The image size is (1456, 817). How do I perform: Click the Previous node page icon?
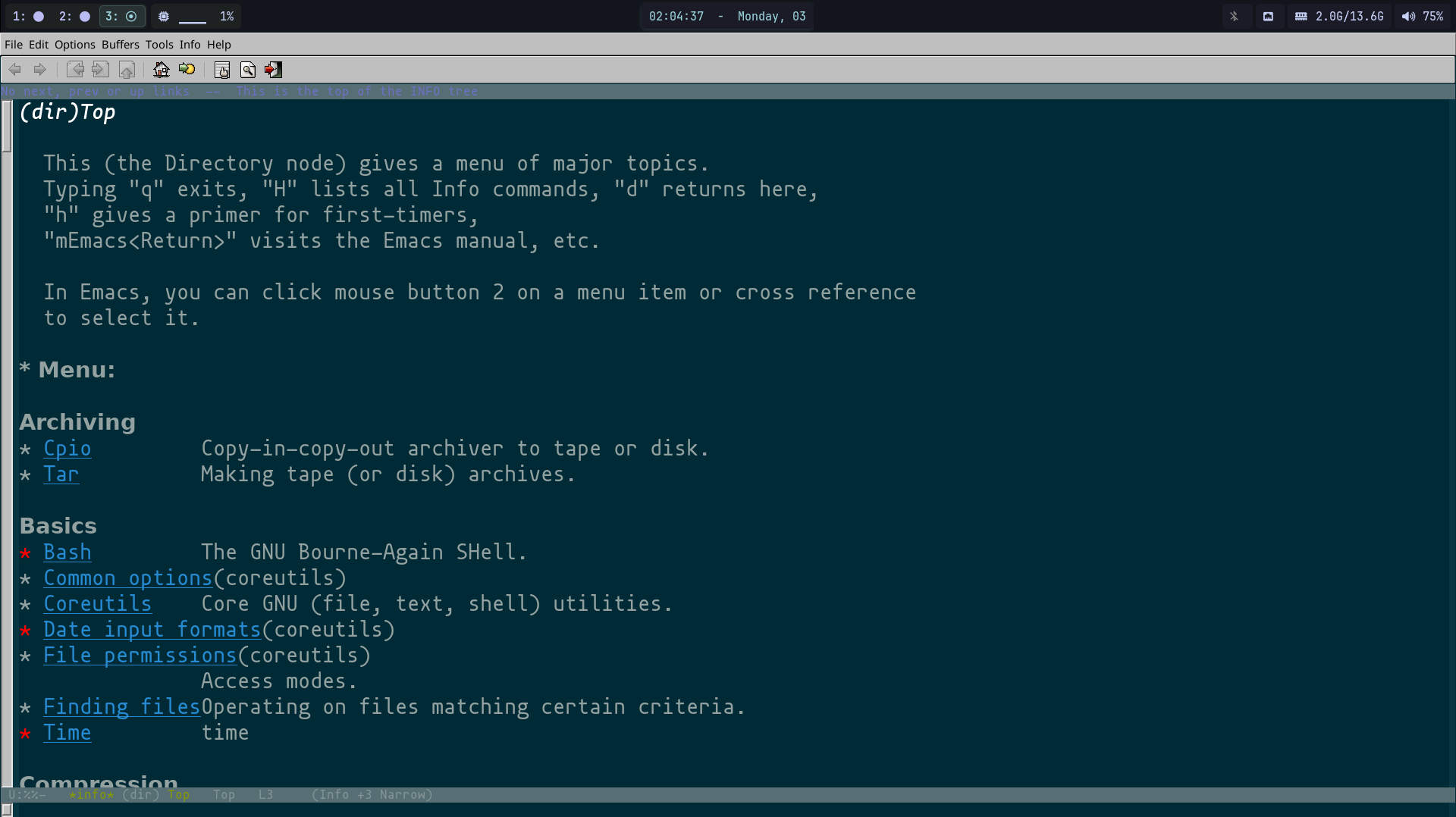click(75, 70)
